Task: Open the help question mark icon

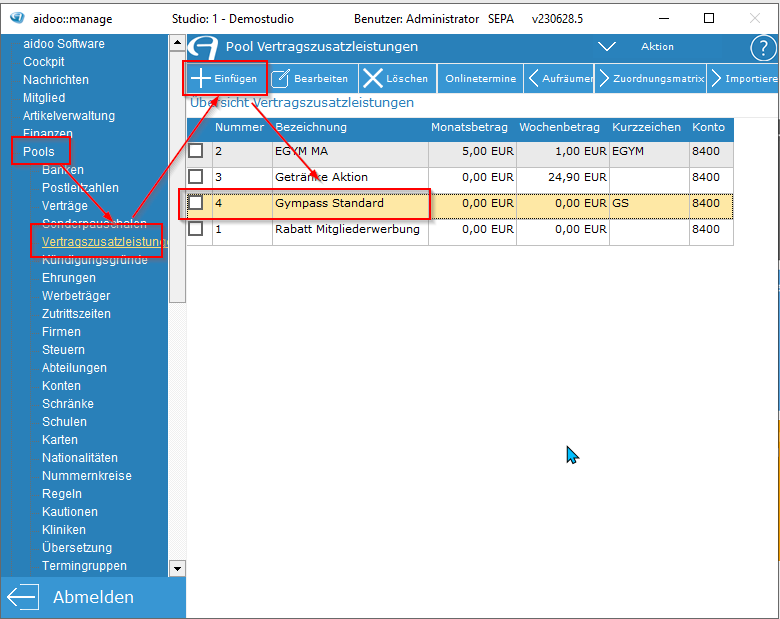Action: point(763,47)
